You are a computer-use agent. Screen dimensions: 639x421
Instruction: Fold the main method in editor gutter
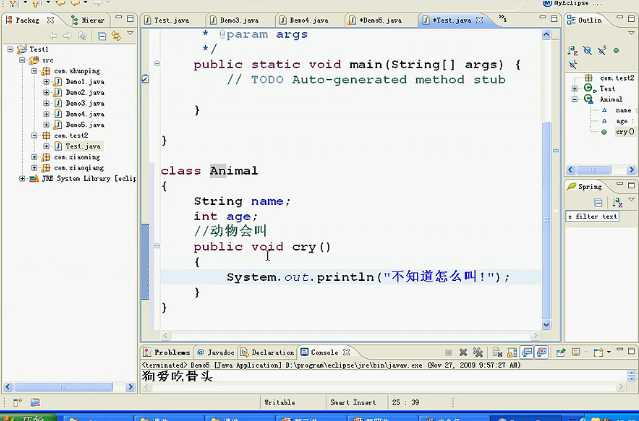point(157,63)
